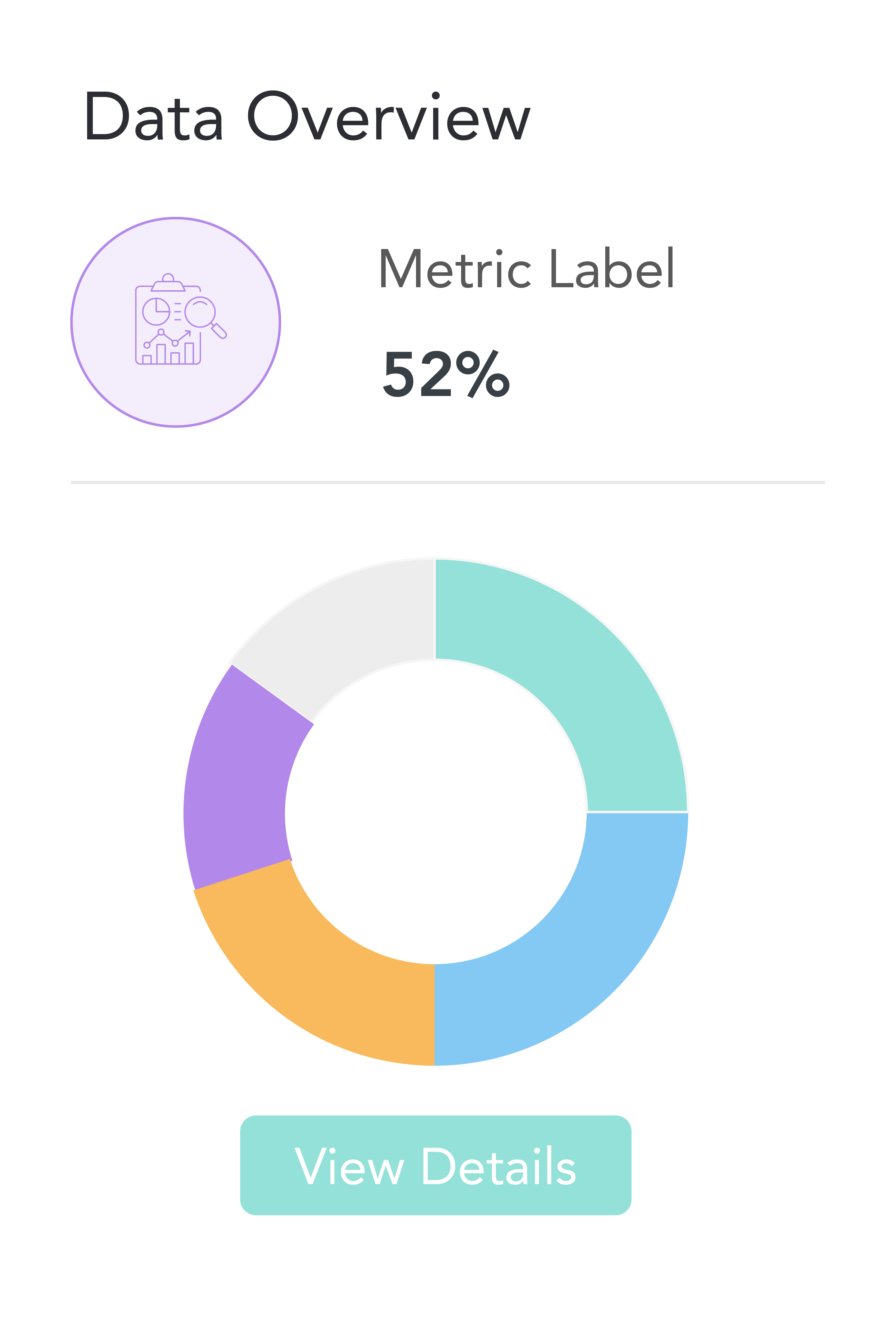This screenshot has height=1322, width=896.
Task: Click the short text lines beside the icon's pie chart
Action: (178, 312)
